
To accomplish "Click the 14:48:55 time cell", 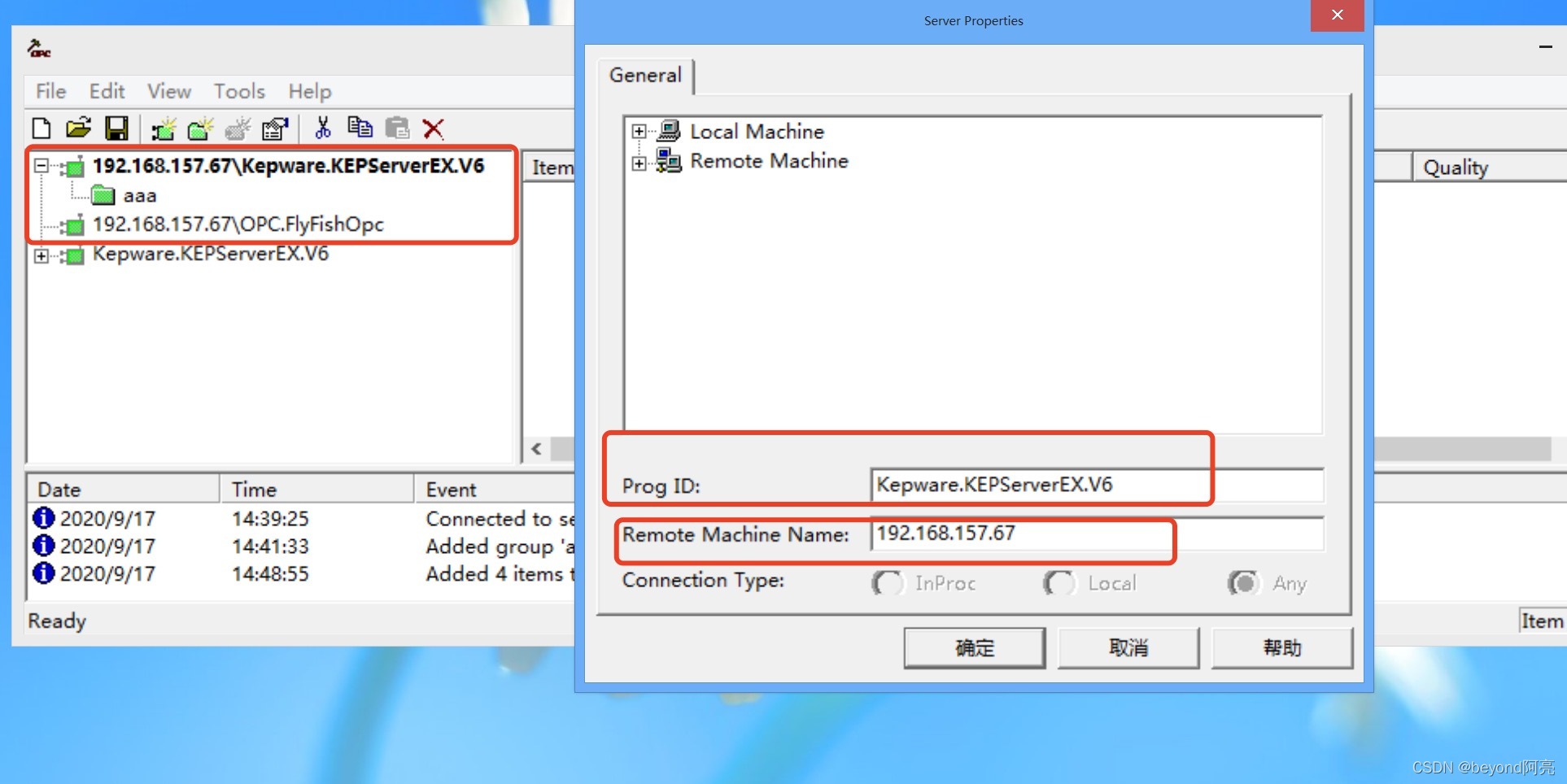I will [270, 573].
